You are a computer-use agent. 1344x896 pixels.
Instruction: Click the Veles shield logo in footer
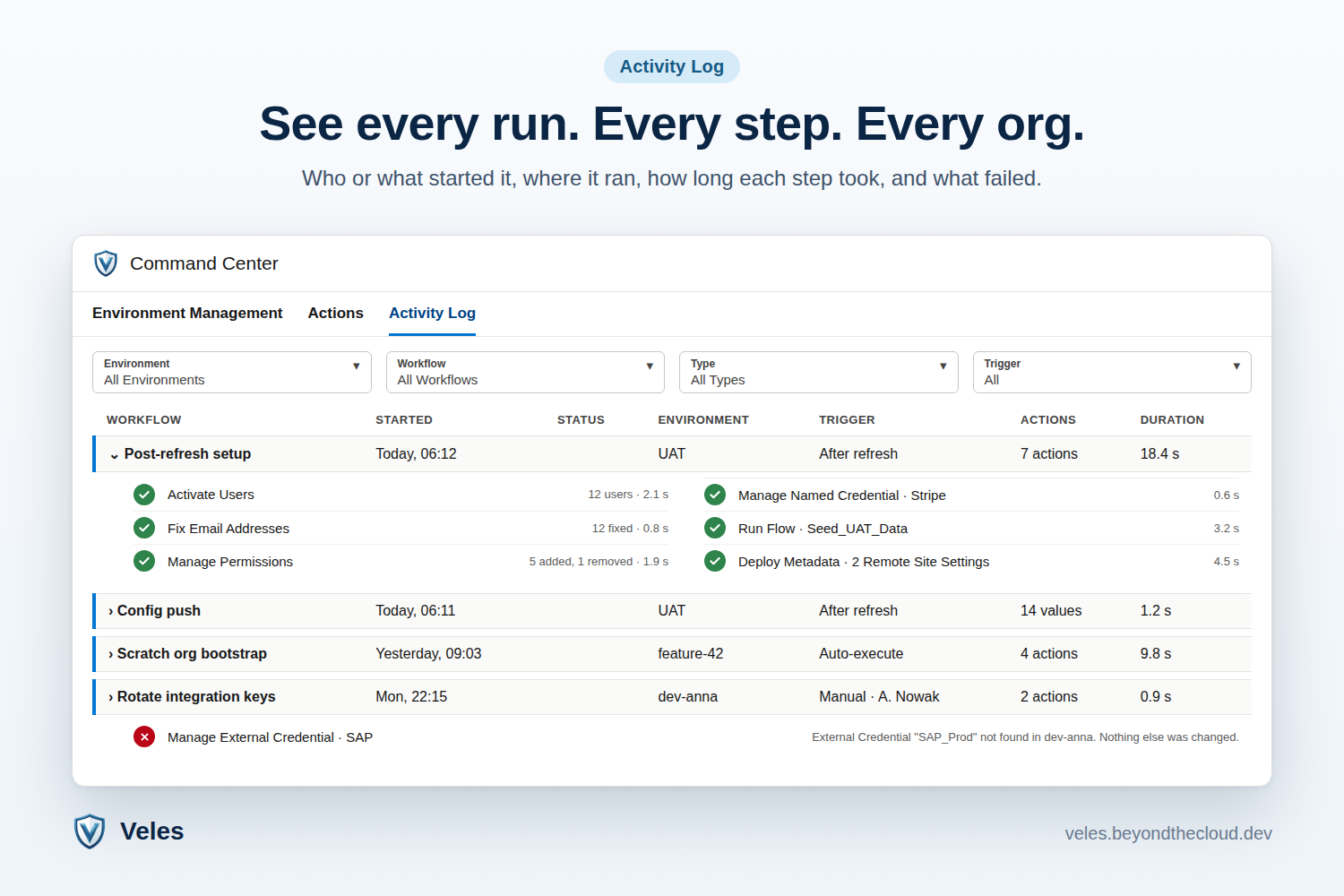click(x=90, y=831)
